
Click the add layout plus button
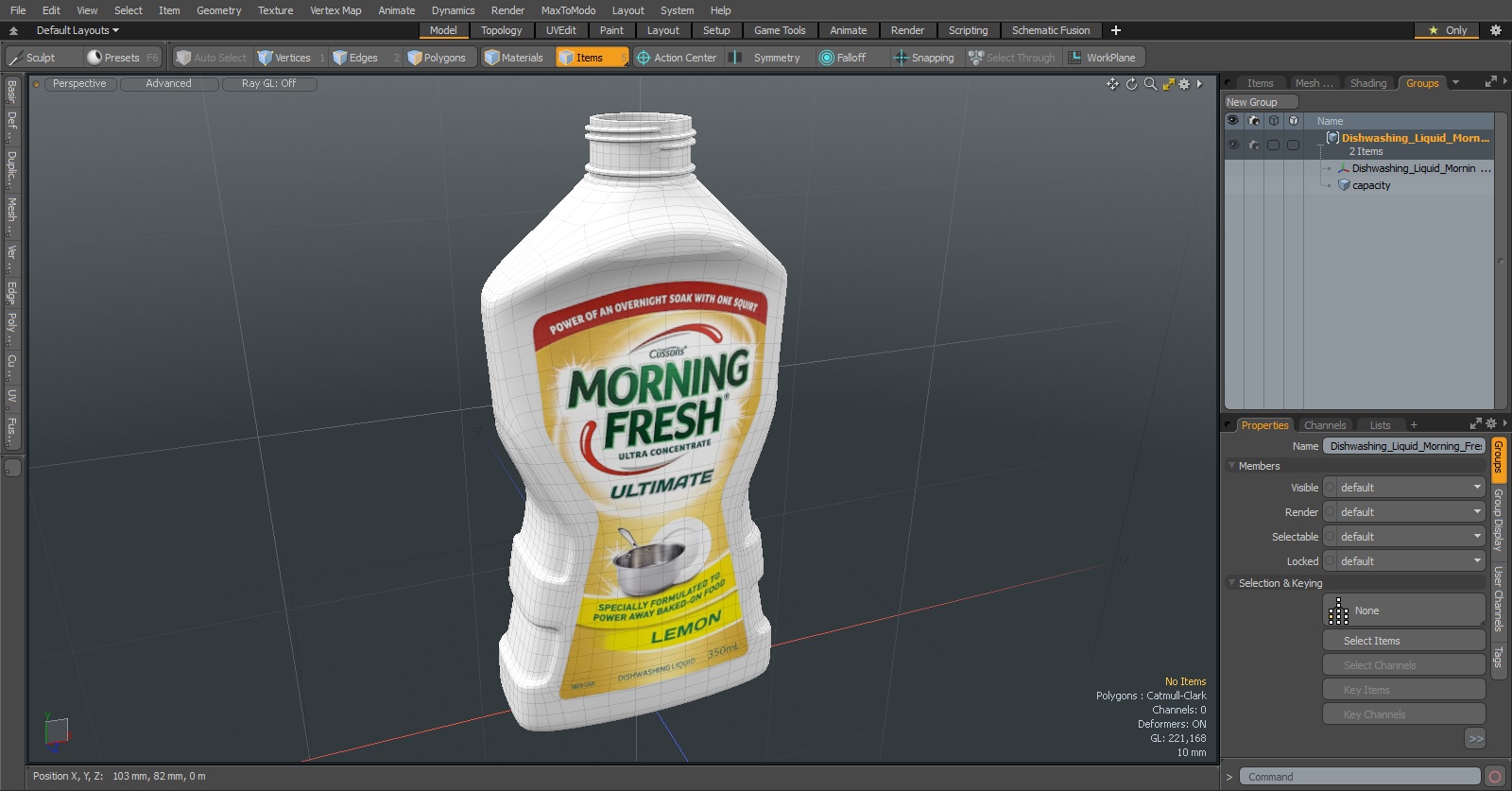point(1116,30)
